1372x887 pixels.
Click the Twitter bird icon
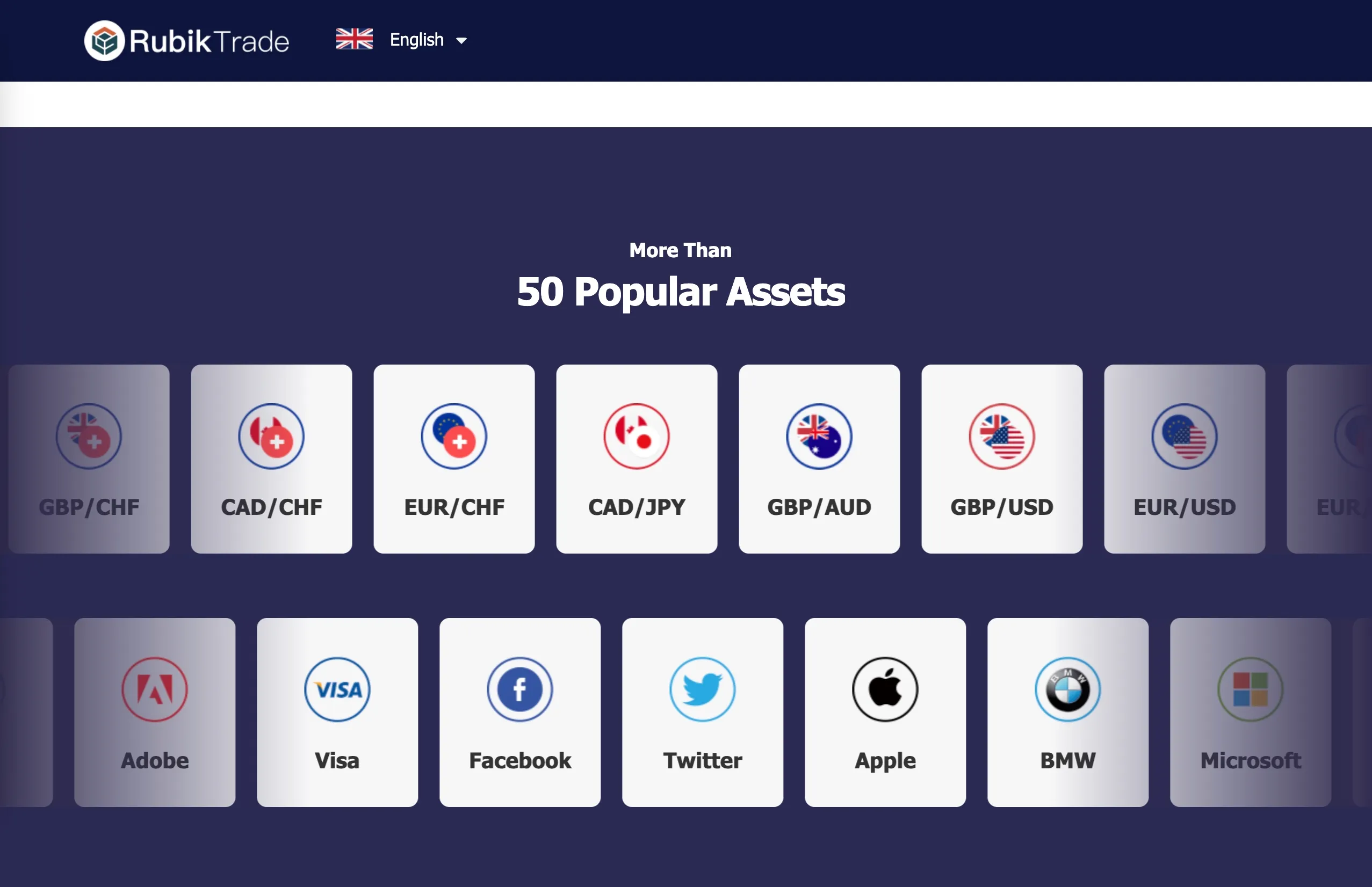click(703, 689)
